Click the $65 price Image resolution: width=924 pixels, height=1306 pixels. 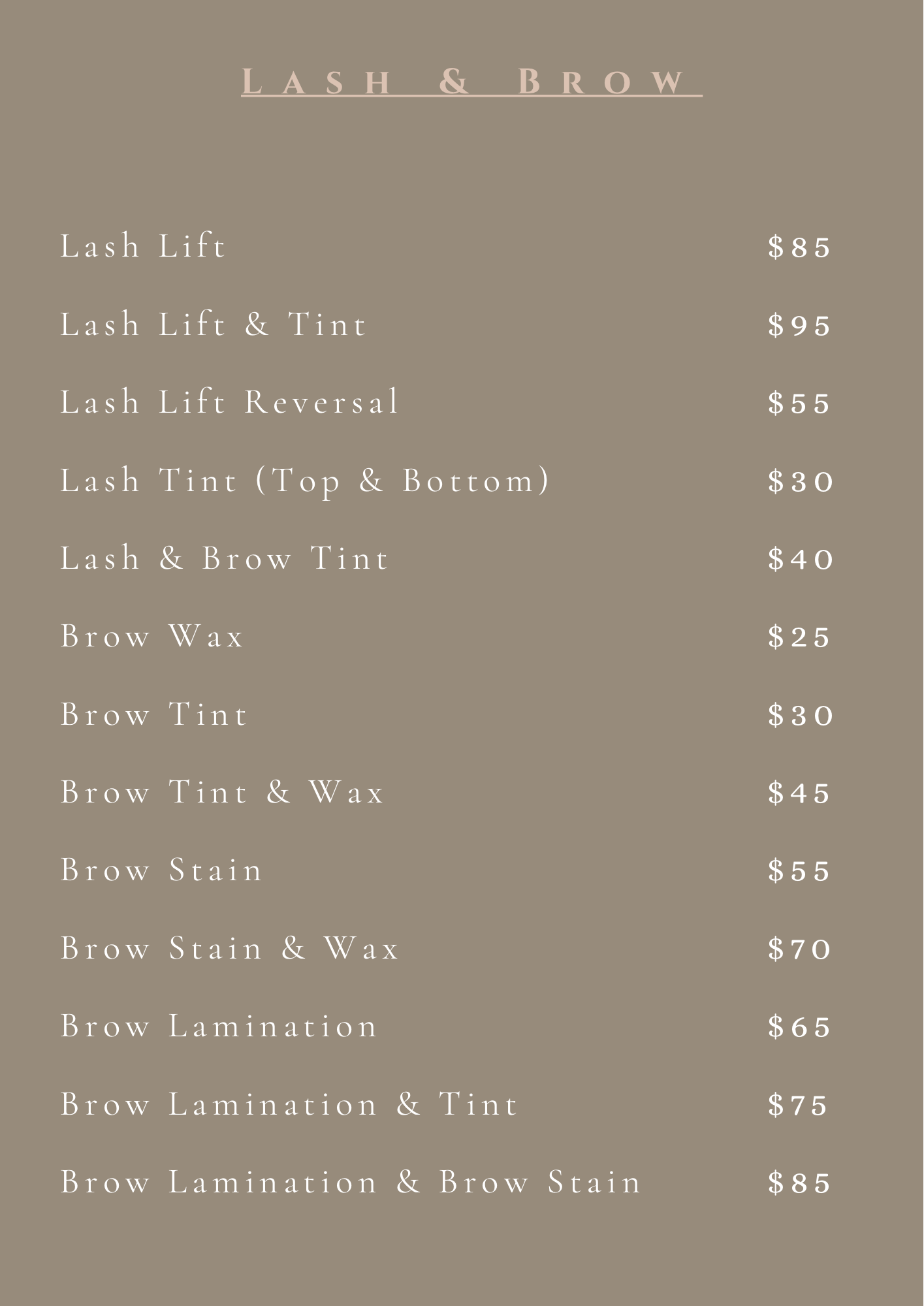point(799,1027)
